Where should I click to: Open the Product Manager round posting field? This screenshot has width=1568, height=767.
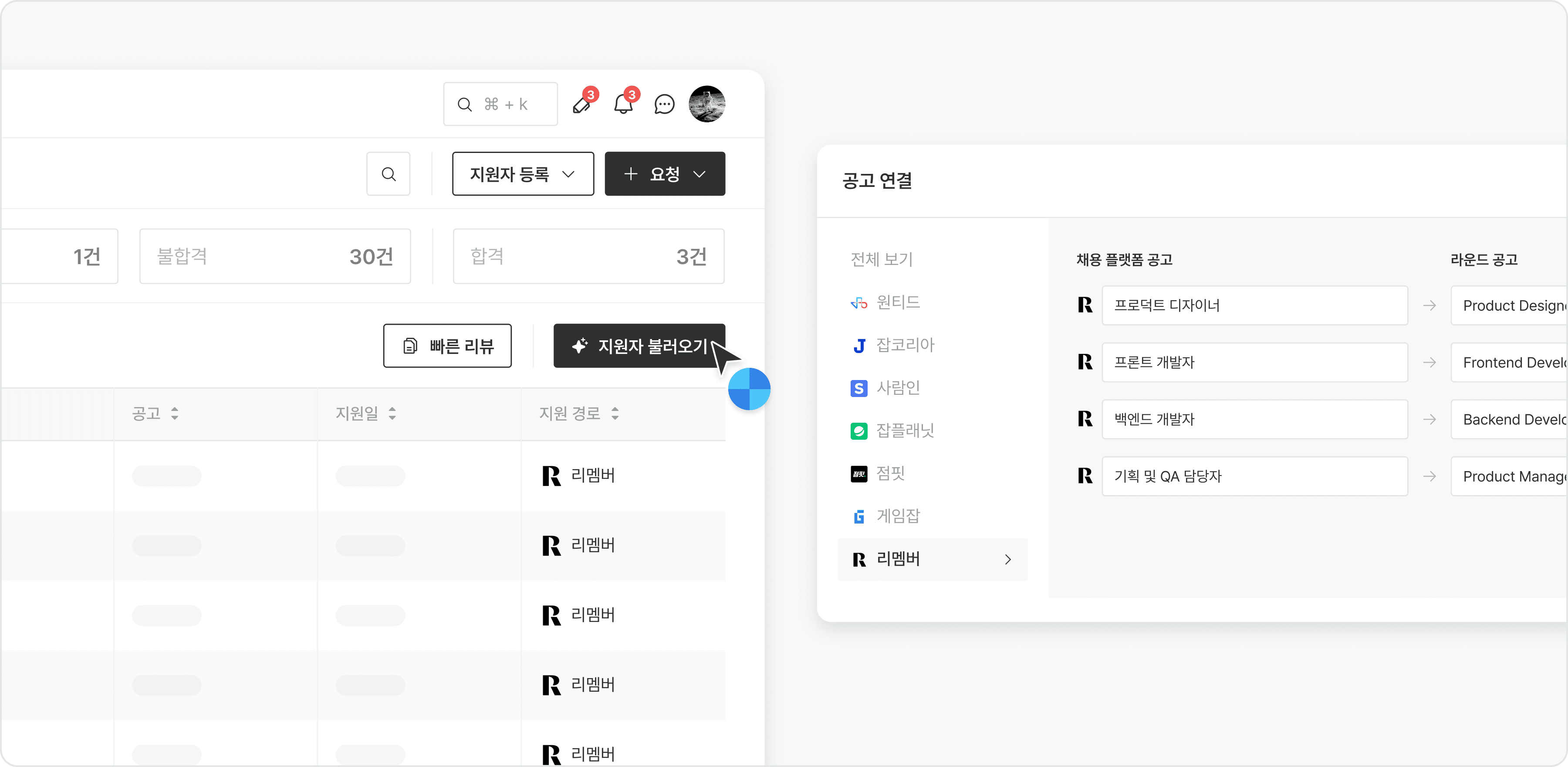point(1509,476)
